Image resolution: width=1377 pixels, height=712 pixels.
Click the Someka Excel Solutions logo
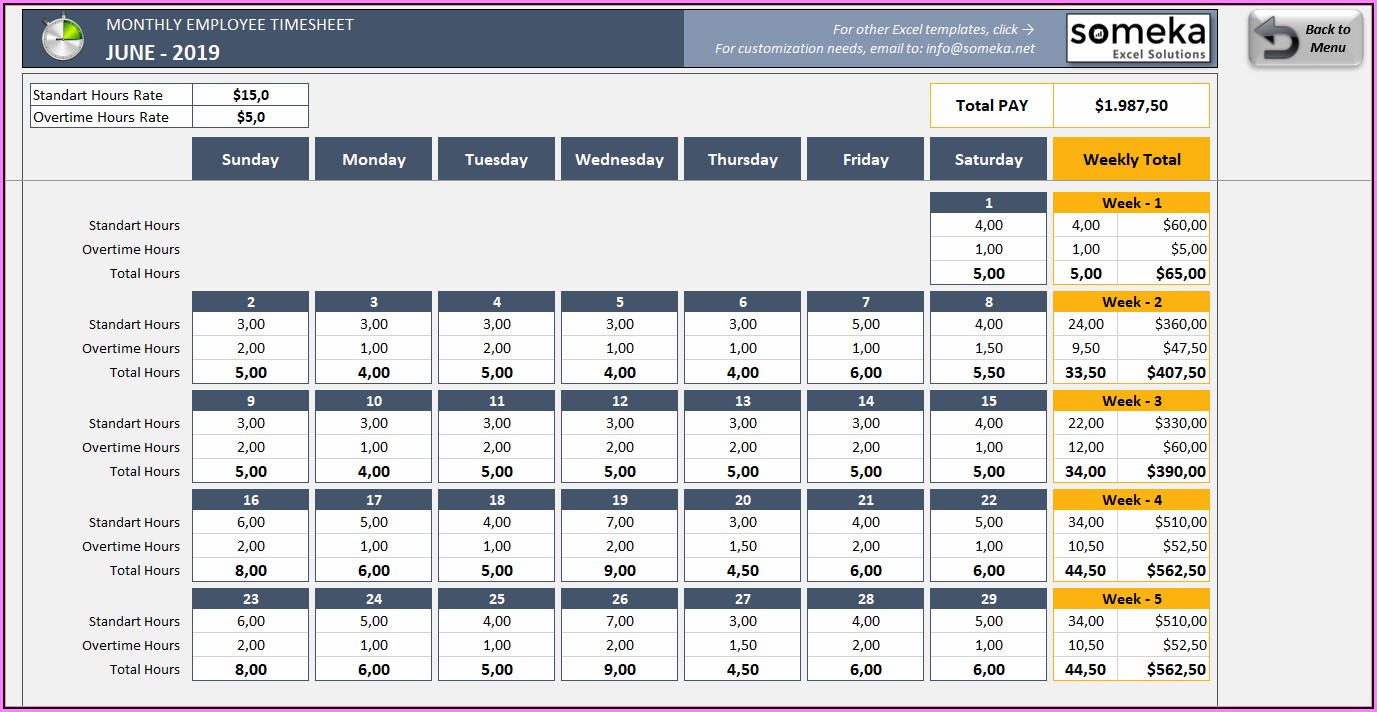tap(1138, 38)
